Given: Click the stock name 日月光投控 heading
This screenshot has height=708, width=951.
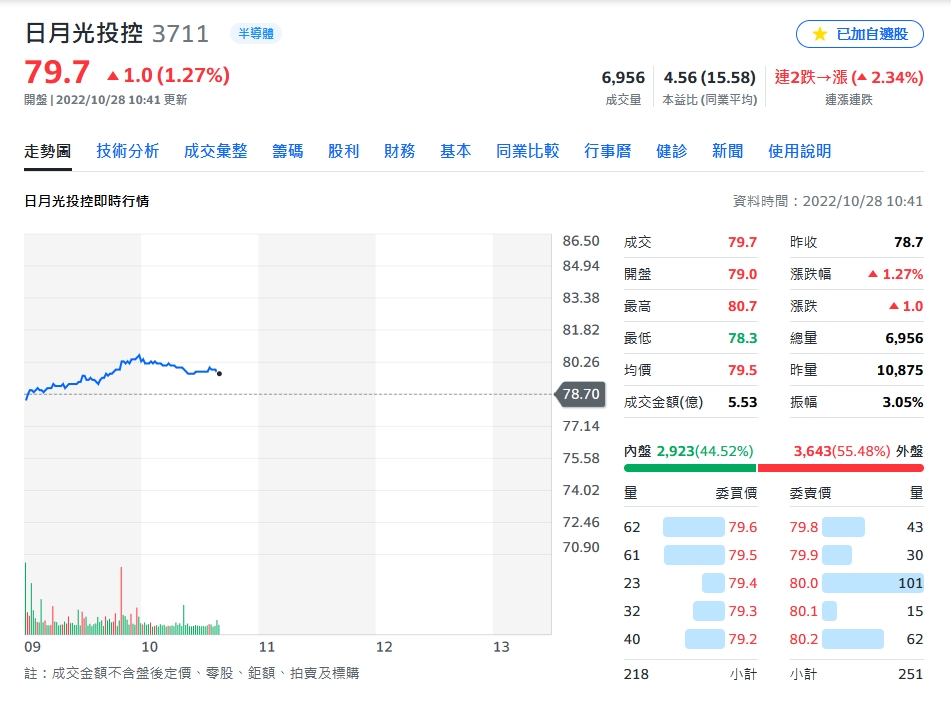Looking at the screenshot, I should pyautogui.click(x=84, y=33).
